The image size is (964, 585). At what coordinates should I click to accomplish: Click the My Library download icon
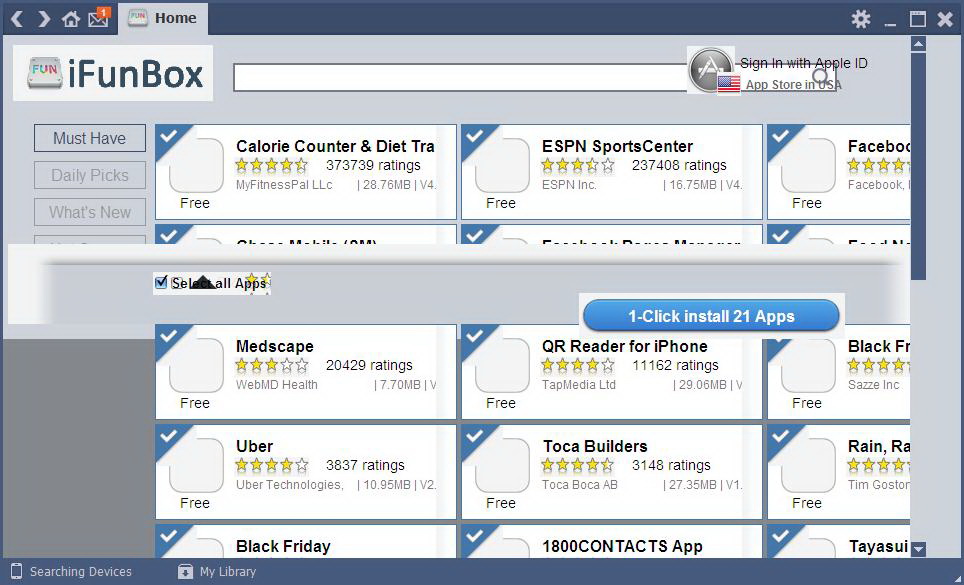(185, 571)
